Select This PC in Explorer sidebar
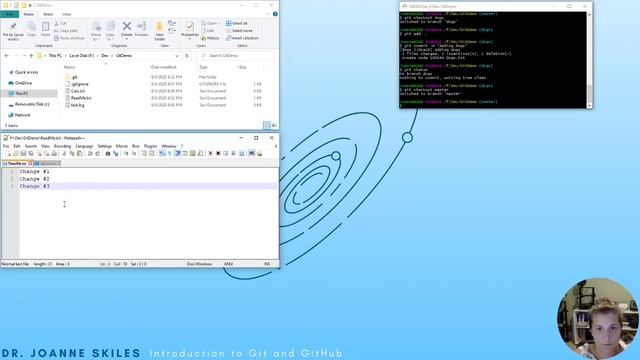The image size is (640, 360). (x=29, y=93)
